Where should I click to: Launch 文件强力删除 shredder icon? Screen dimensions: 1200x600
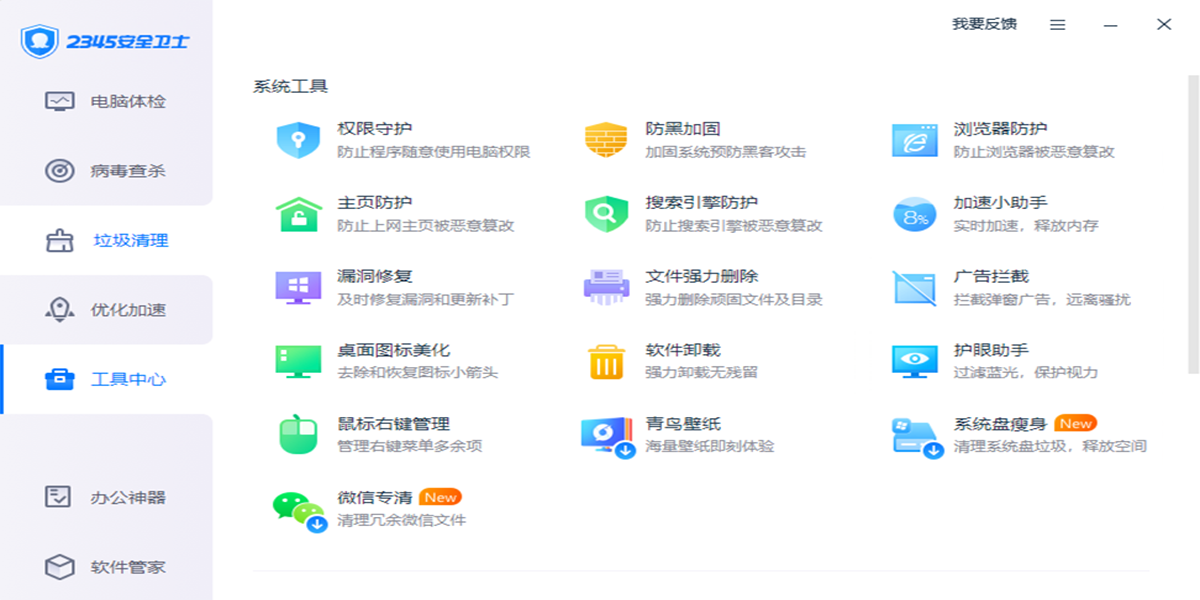[x=606, y=288]
